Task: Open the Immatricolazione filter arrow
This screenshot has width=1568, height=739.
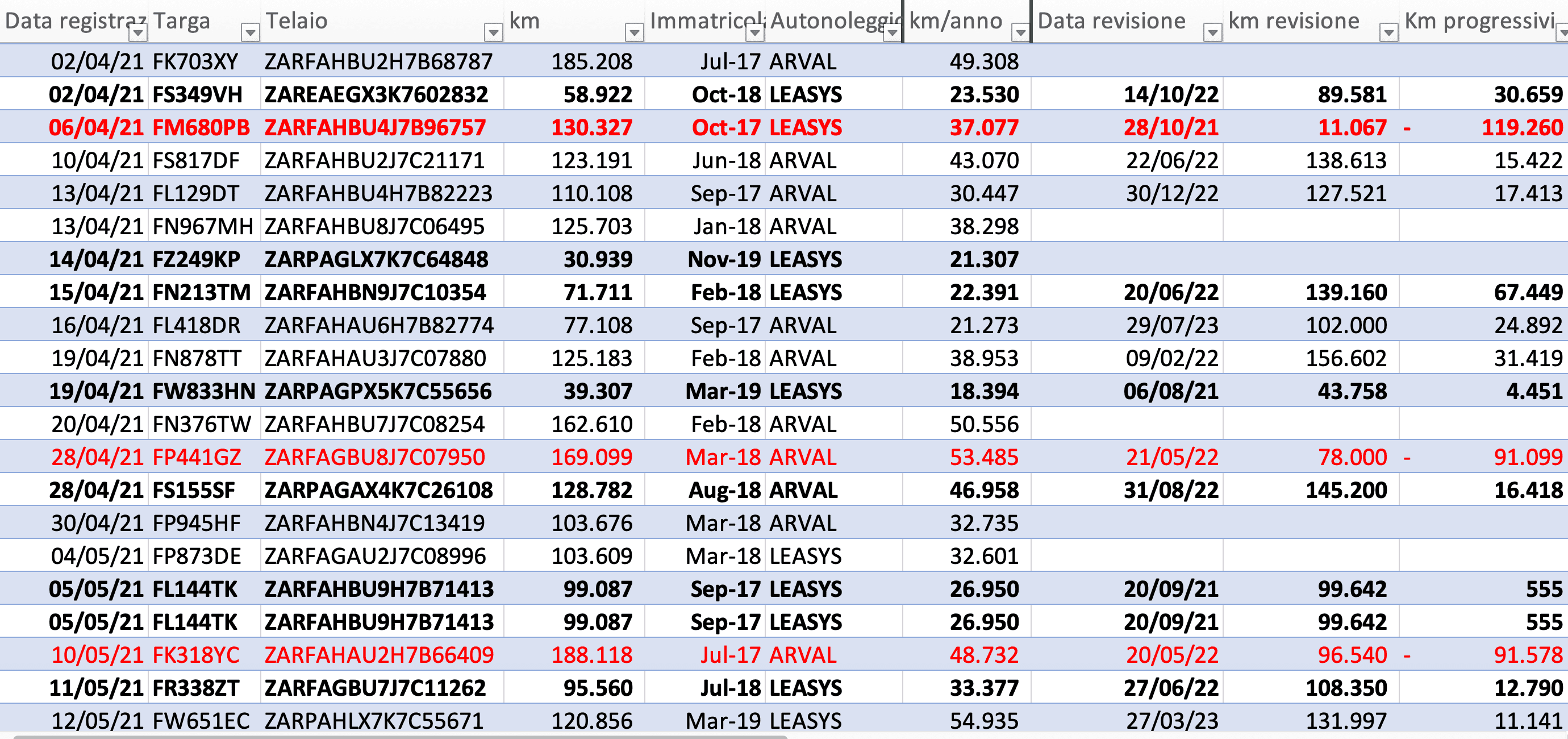Action: pyautogui.click(x=754, y=32)
